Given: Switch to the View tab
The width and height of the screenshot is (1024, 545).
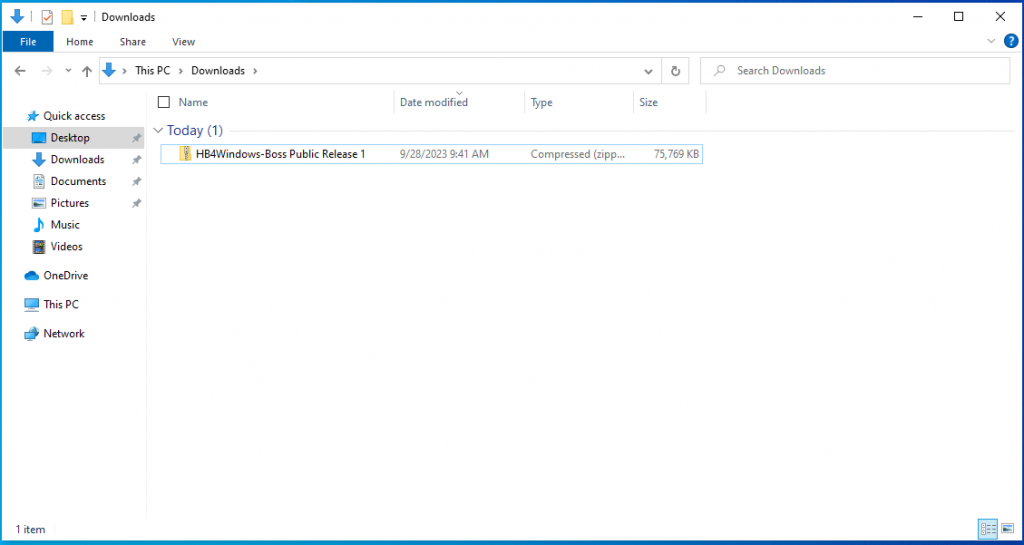Looking at the screenshot, I should click(183, 42).
